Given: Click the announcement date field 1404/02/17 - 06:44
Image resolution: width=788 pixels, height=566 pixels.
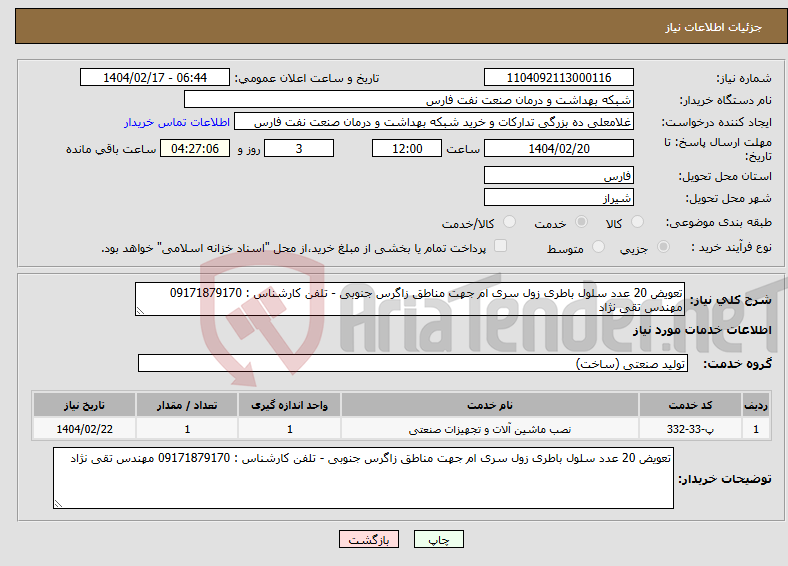Looking at the screenshot, I should pyautogui.click(x=155, y=77).
